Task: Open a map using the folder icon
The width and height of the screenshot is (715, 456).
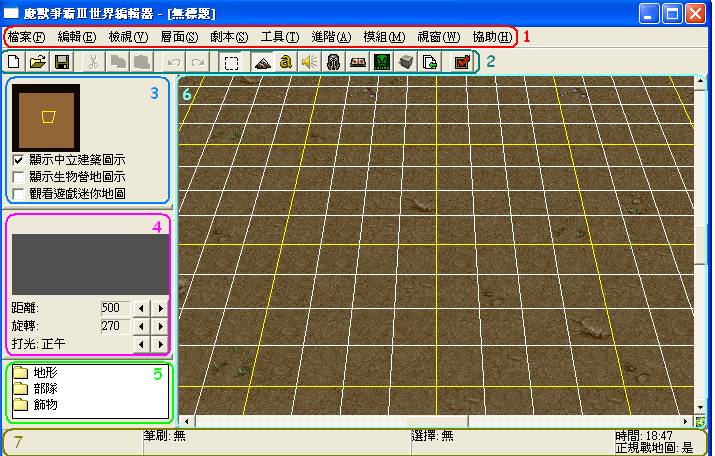Action: click(38, 62)
